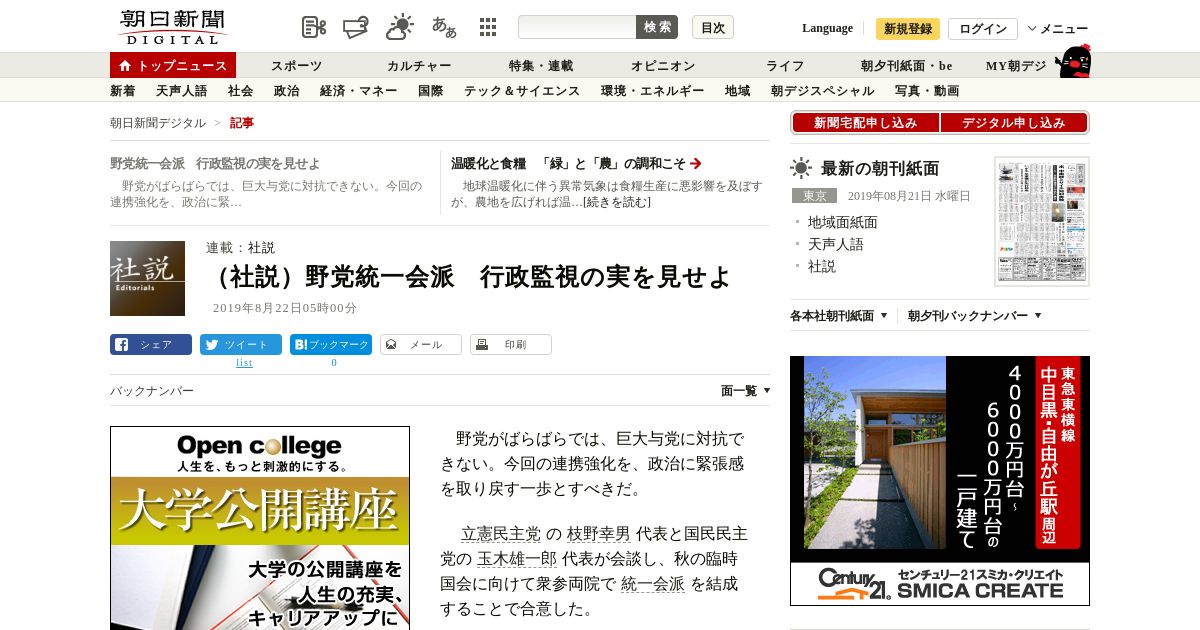Click the 社説 Editorials thumbnail image
The image size is (1200, 630).
pyautogui.click(x=147, y=278)
